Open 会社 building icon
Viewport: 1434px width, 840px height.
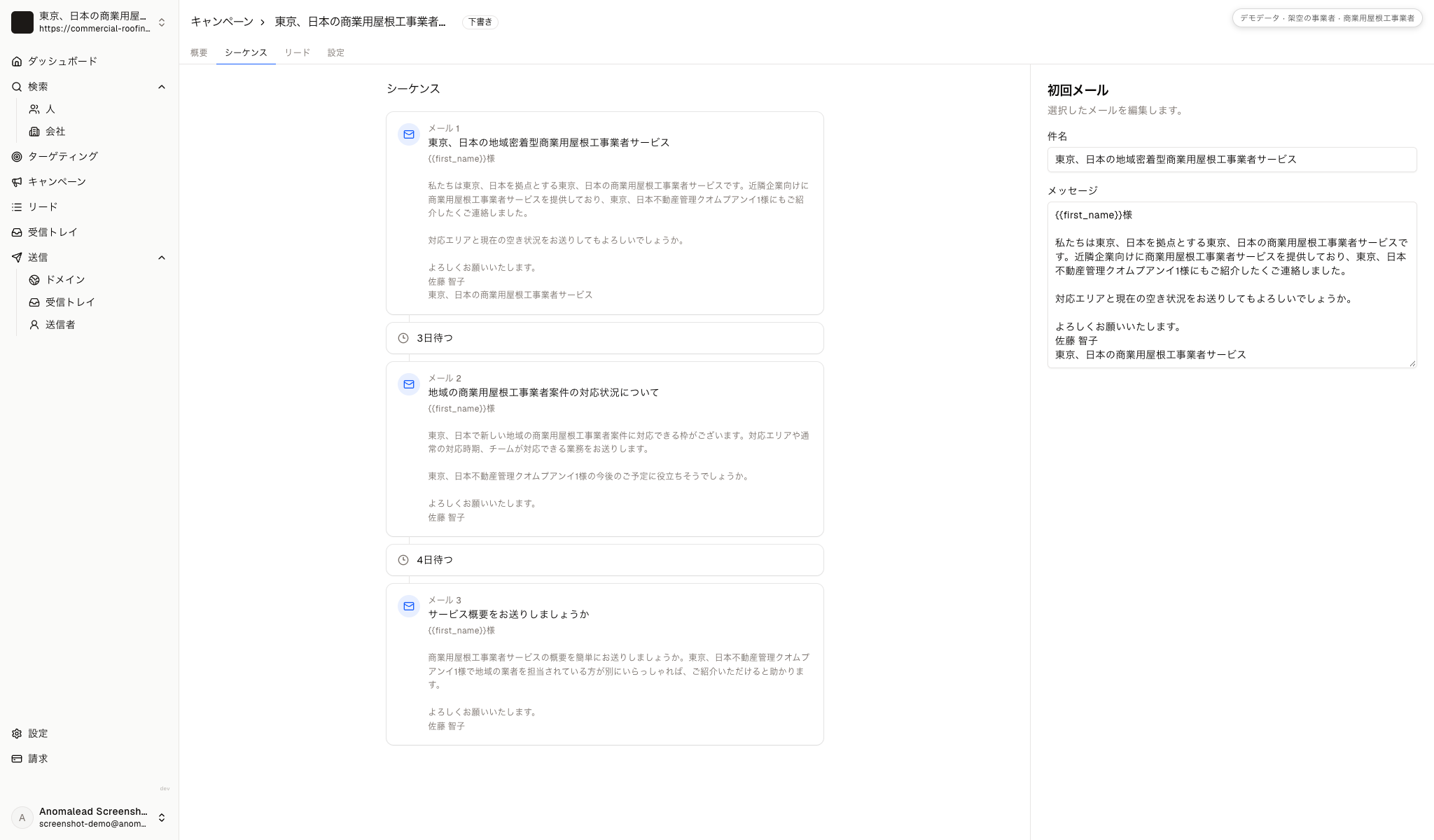pos(34,132)
